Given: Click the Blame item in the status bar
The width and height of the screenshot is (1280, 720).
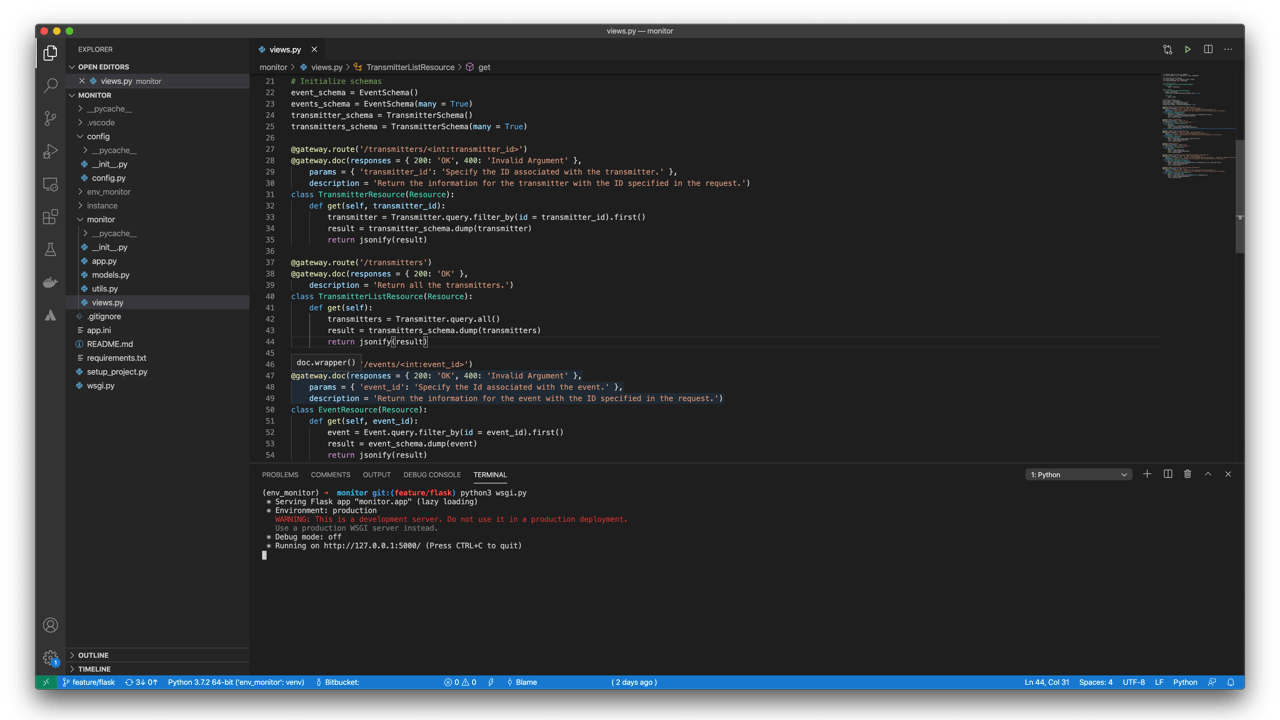Looking at the screenshot, I should point(521,682).
